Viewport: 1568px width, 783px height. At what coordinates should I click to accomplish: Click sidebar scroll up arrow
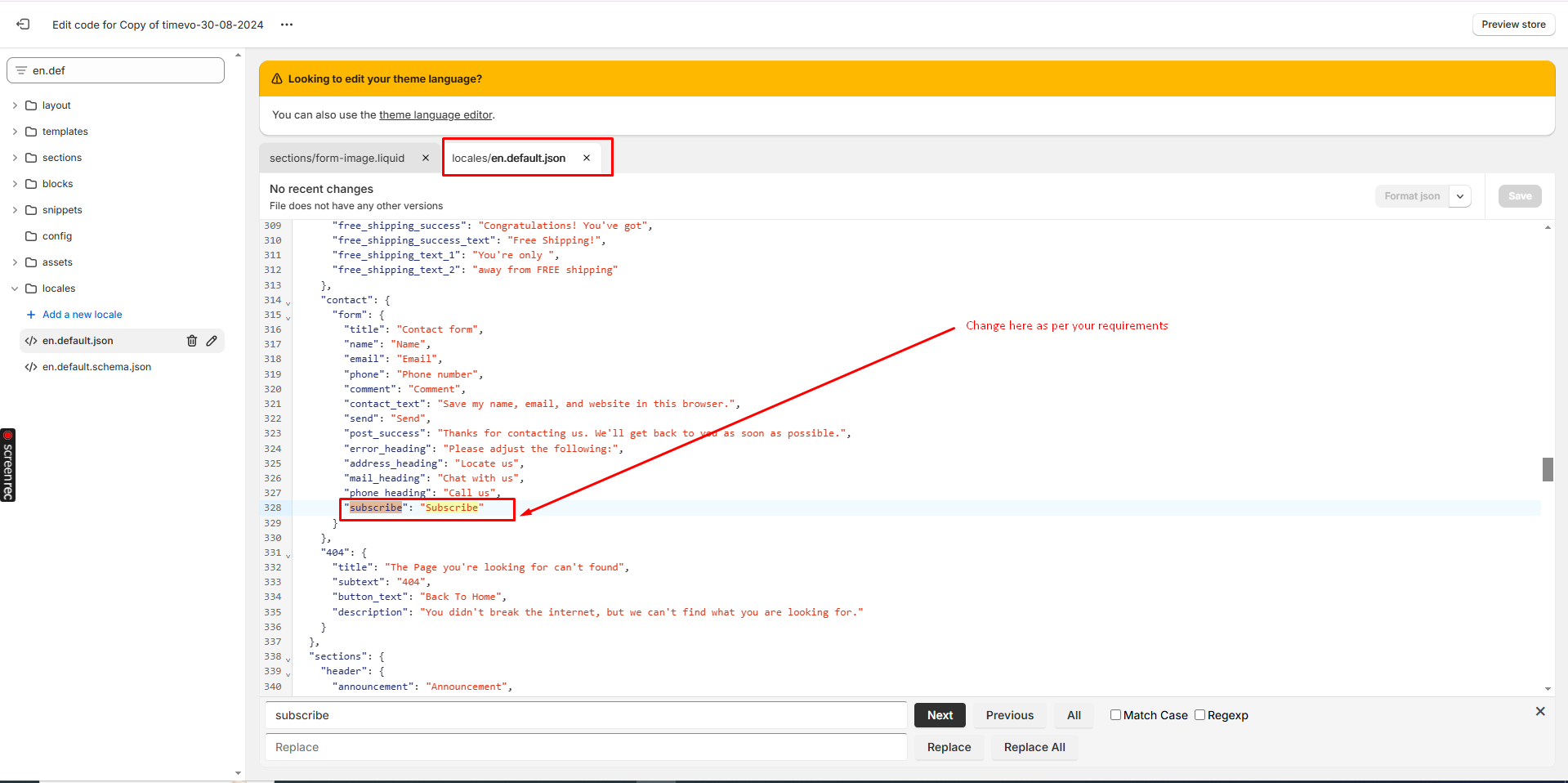click(x=238, y=56)
